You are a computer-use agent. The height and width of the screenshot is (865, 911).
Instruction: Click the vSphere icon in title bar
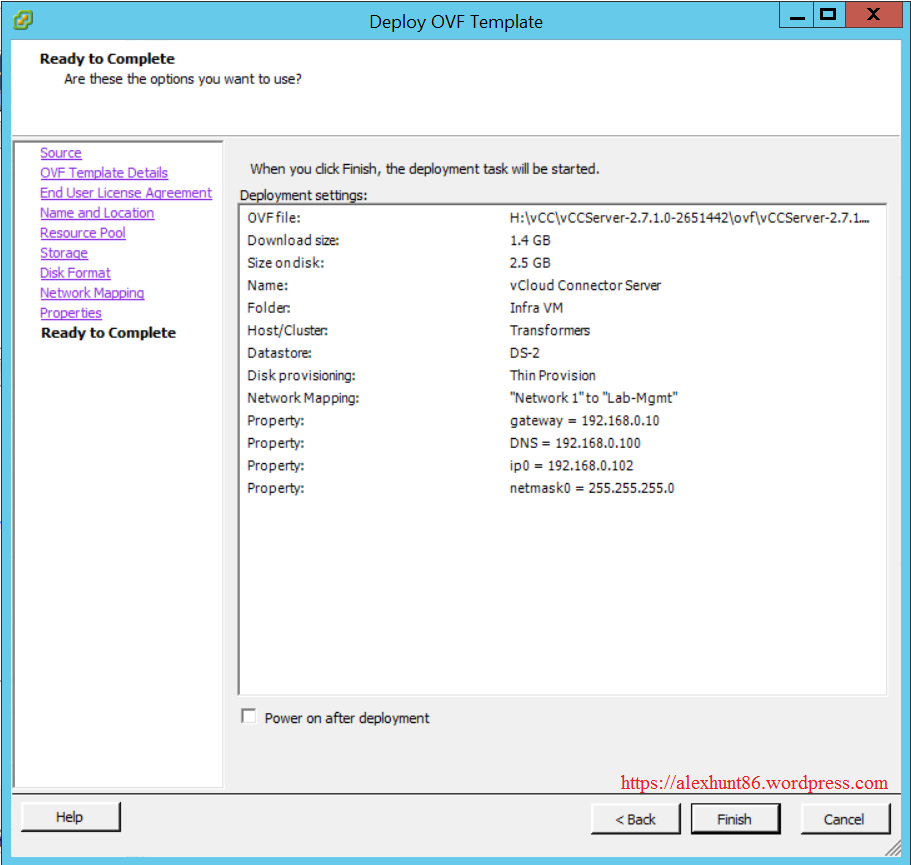24,19
